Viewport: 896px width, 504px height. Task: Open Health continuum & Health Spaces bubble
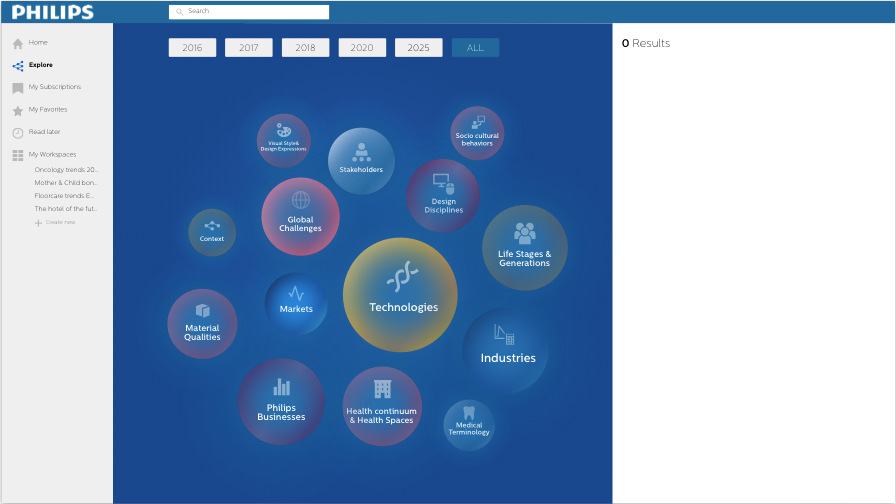382,406
